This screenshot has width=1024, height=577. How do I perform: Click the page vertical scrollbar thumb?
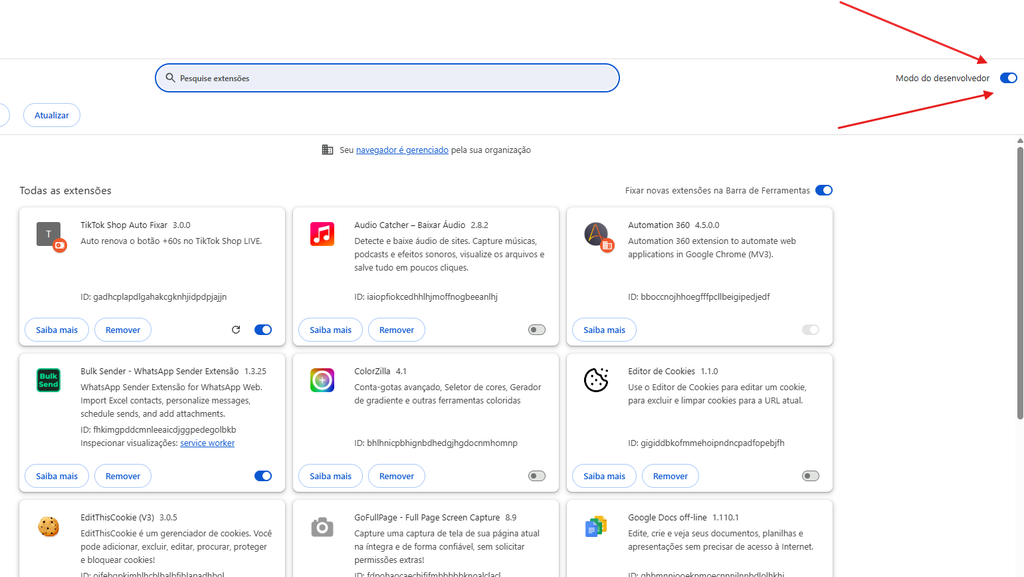coord(1019,283)
